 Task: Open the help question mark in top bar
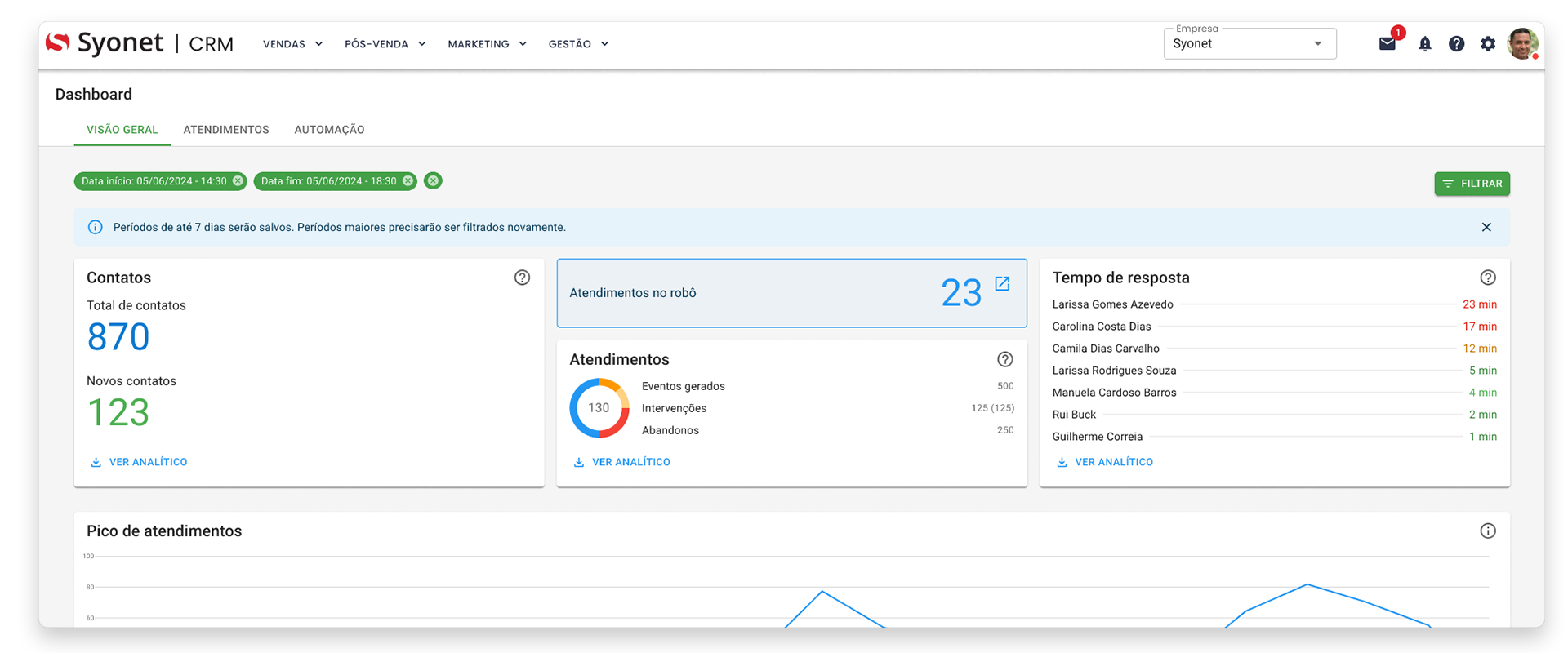(1456, 44)
